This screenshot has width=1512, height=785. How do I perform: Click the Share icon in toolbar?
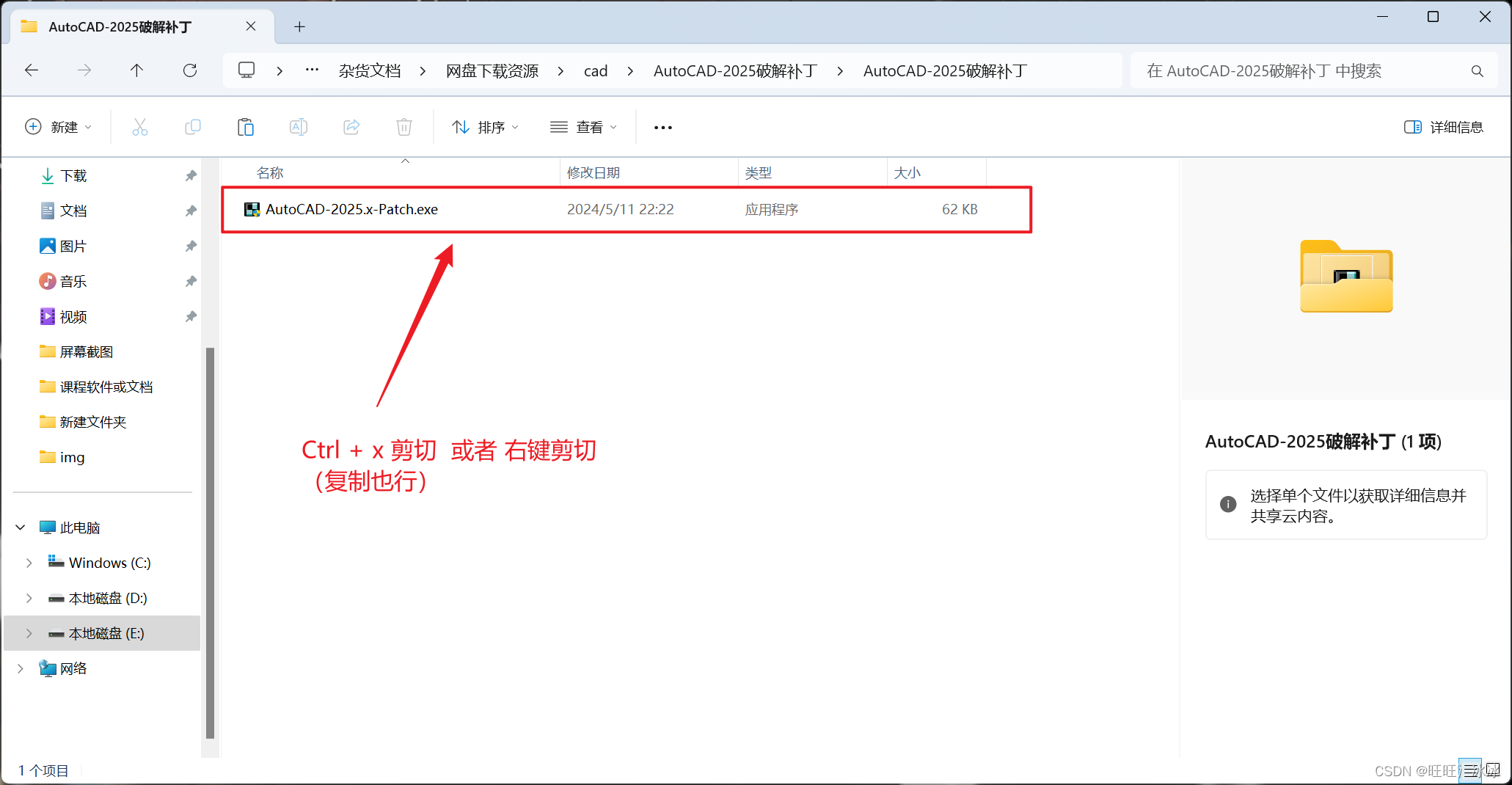tap(351, 127)
